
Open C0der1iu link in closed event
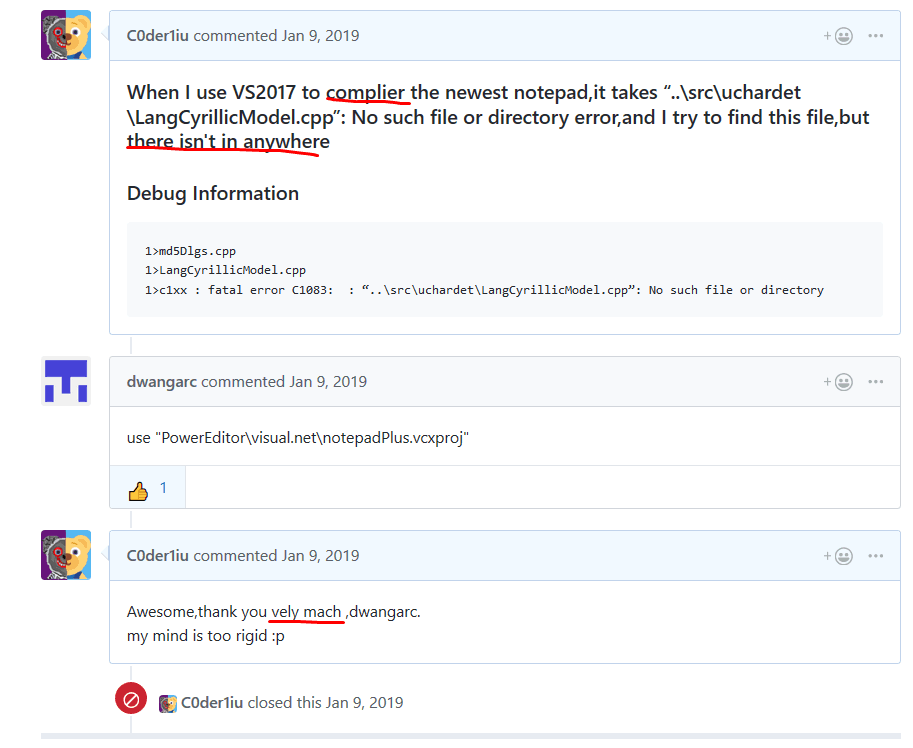tap(212, 703)
